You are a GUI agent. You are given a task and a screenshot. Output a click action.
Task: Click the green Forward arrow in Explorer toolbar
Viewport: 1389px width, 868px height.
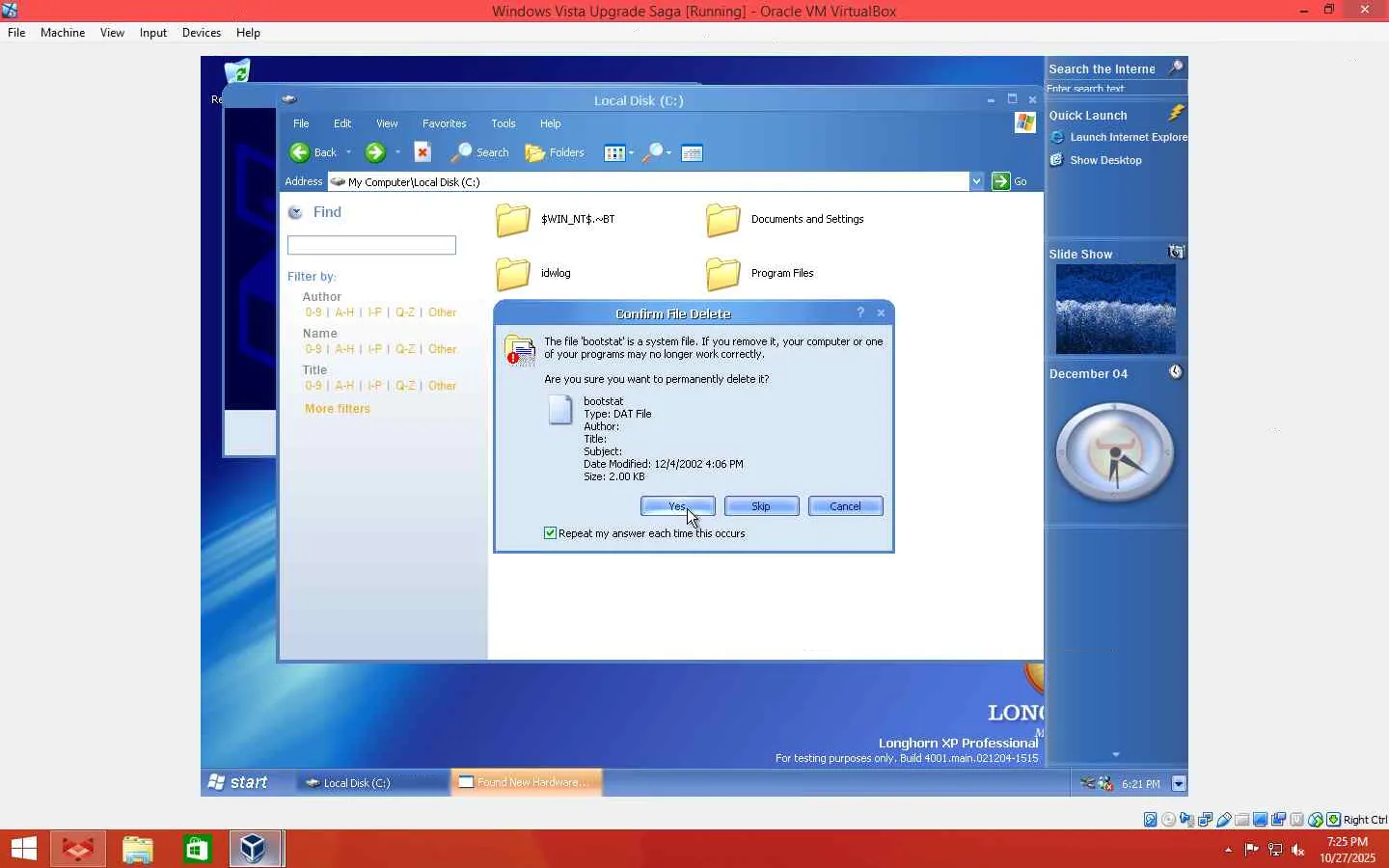375,152
